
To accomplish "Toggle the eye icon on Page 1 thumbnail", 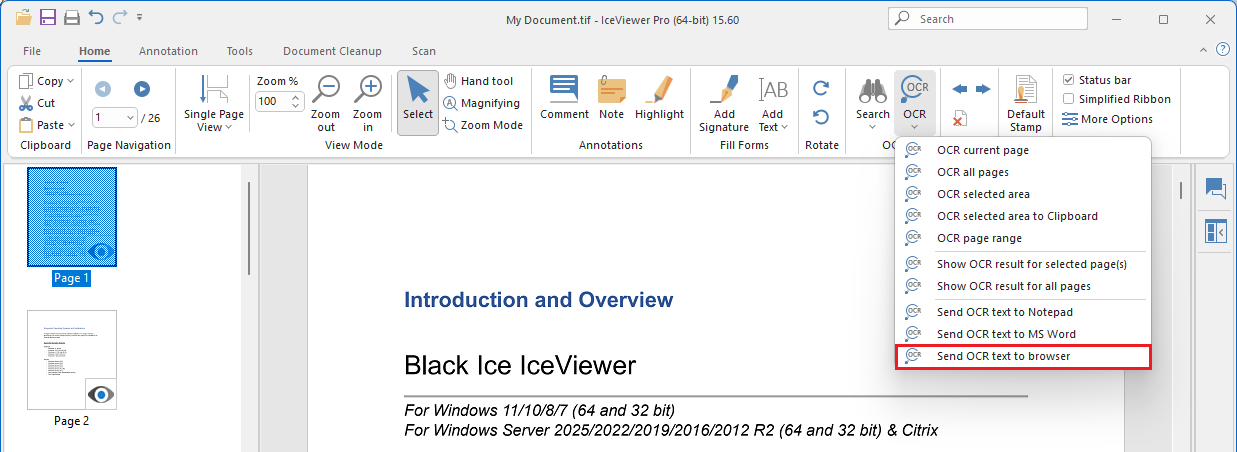I will pyautogui.click(x=101, y=251).
